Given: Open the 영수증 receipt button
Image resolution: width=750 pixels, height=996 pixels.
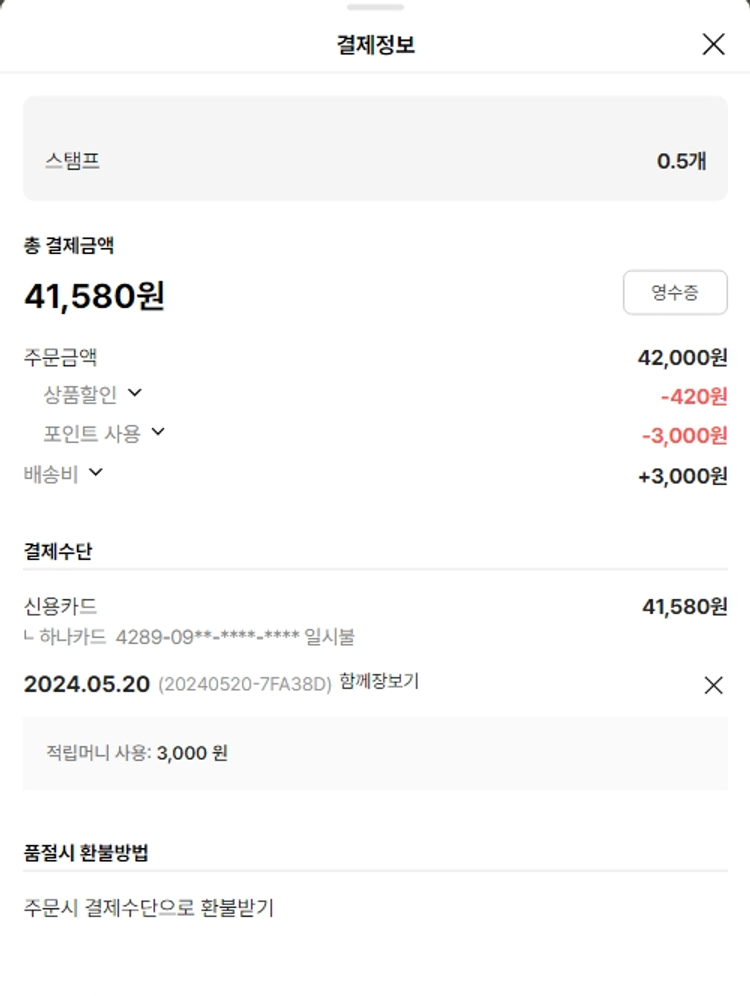Looking at the screenshot, I should click(x=675, y=293).
